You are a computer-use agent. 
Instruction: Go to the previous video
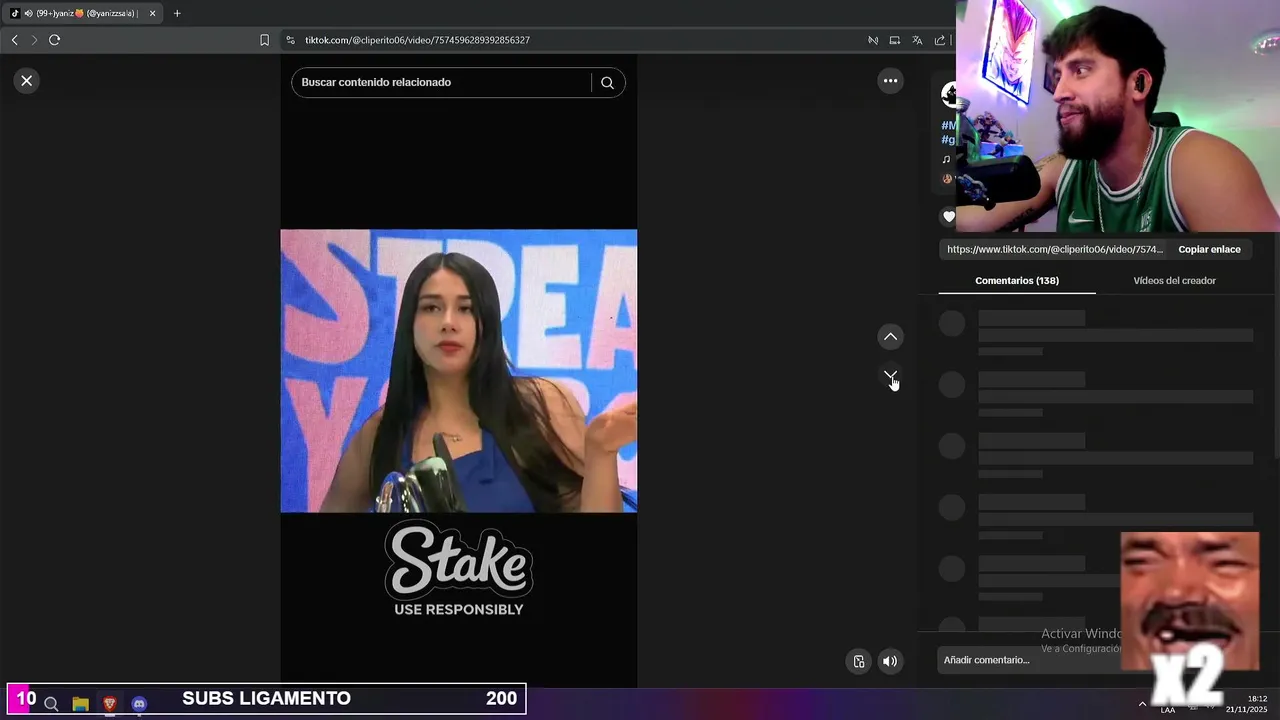point(890,337)
